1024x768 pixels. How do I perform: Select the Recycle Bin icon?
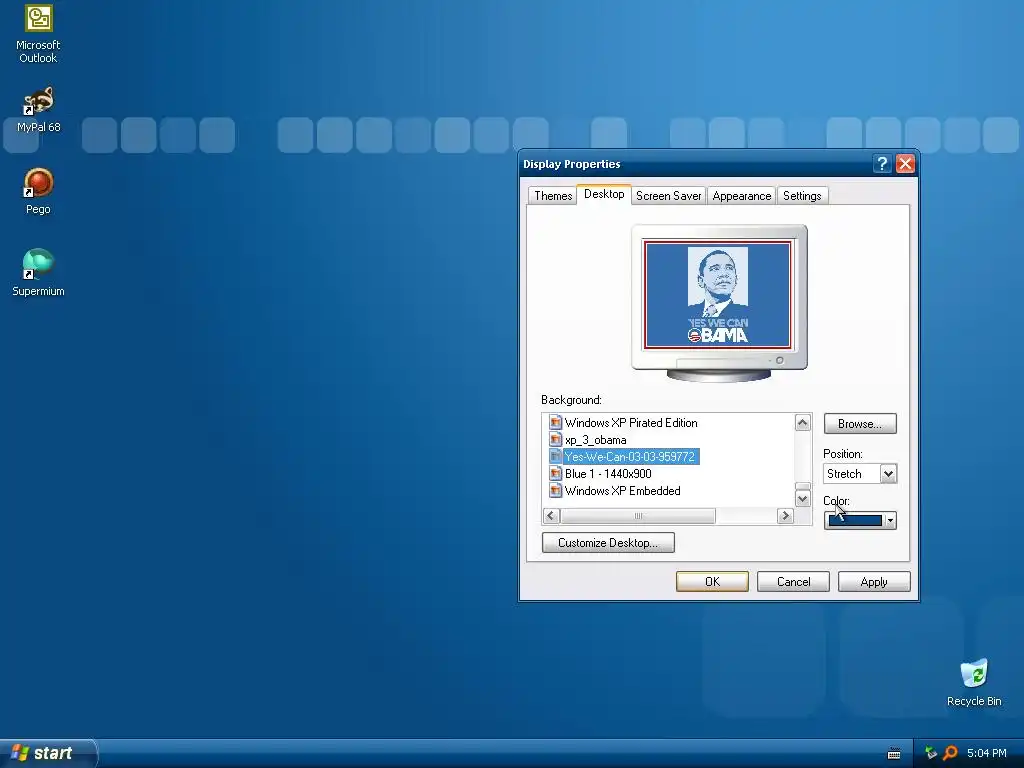point(974,682)
